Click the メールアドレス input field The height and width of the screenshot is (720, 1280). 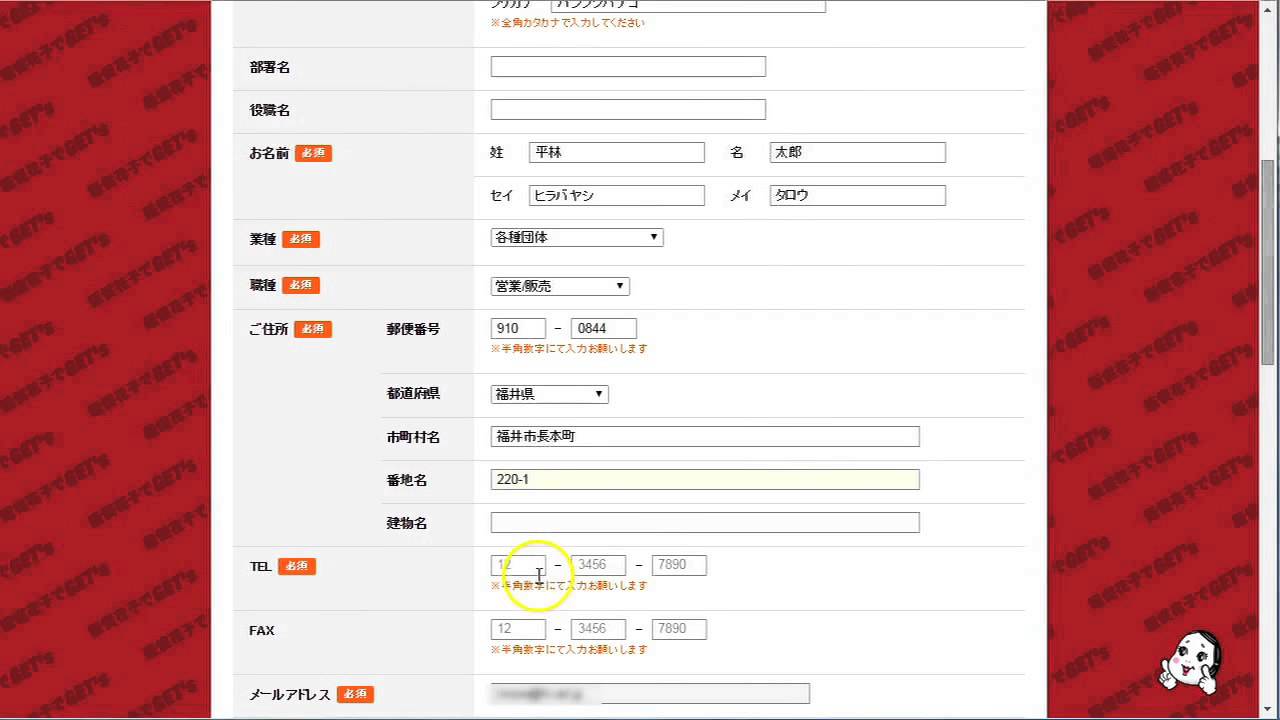pos(650,693)
